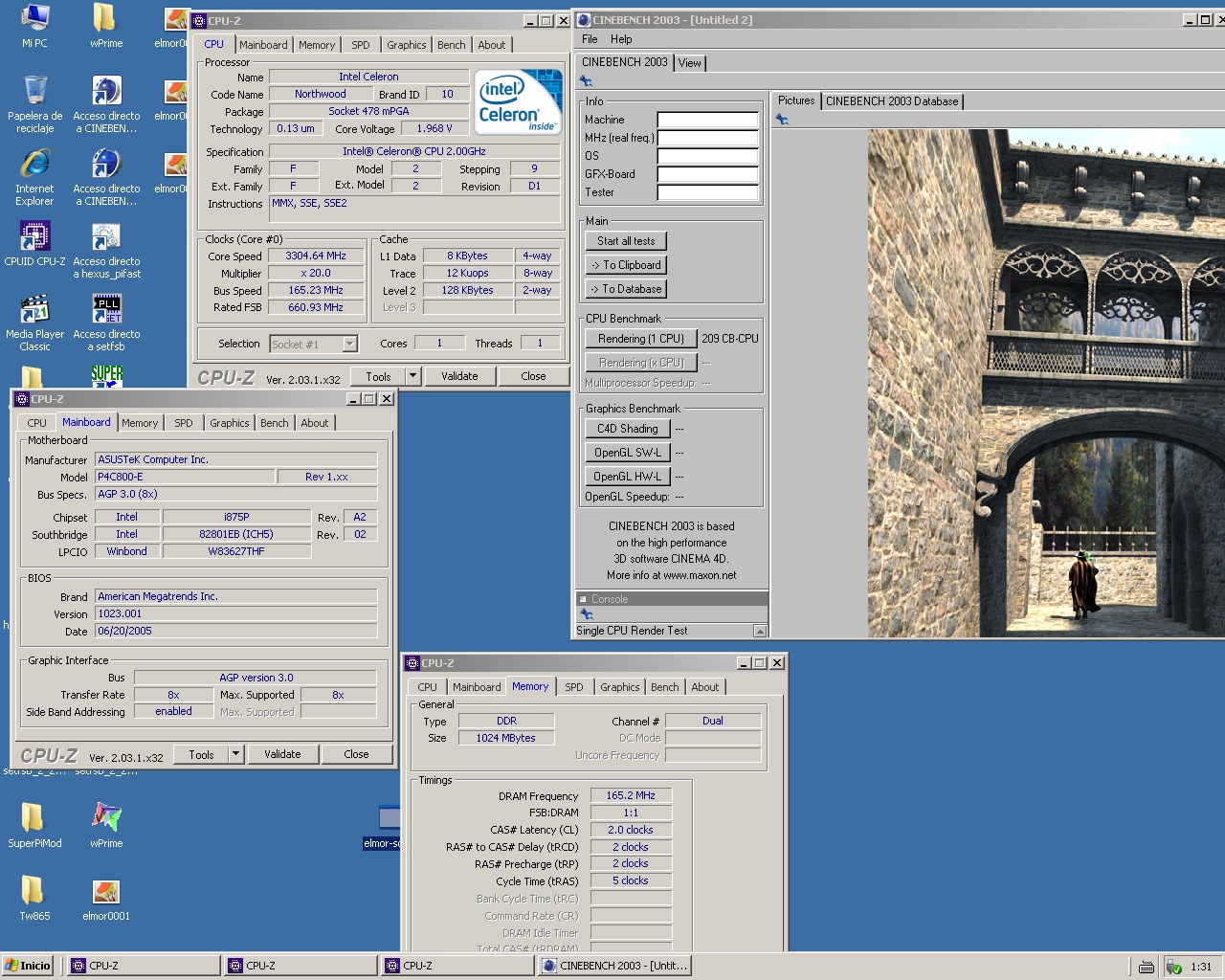The width and height of the screenshot is (1225, 980).
Task: Run the OpenGL HW-L test
Action: tap(627, 477)
